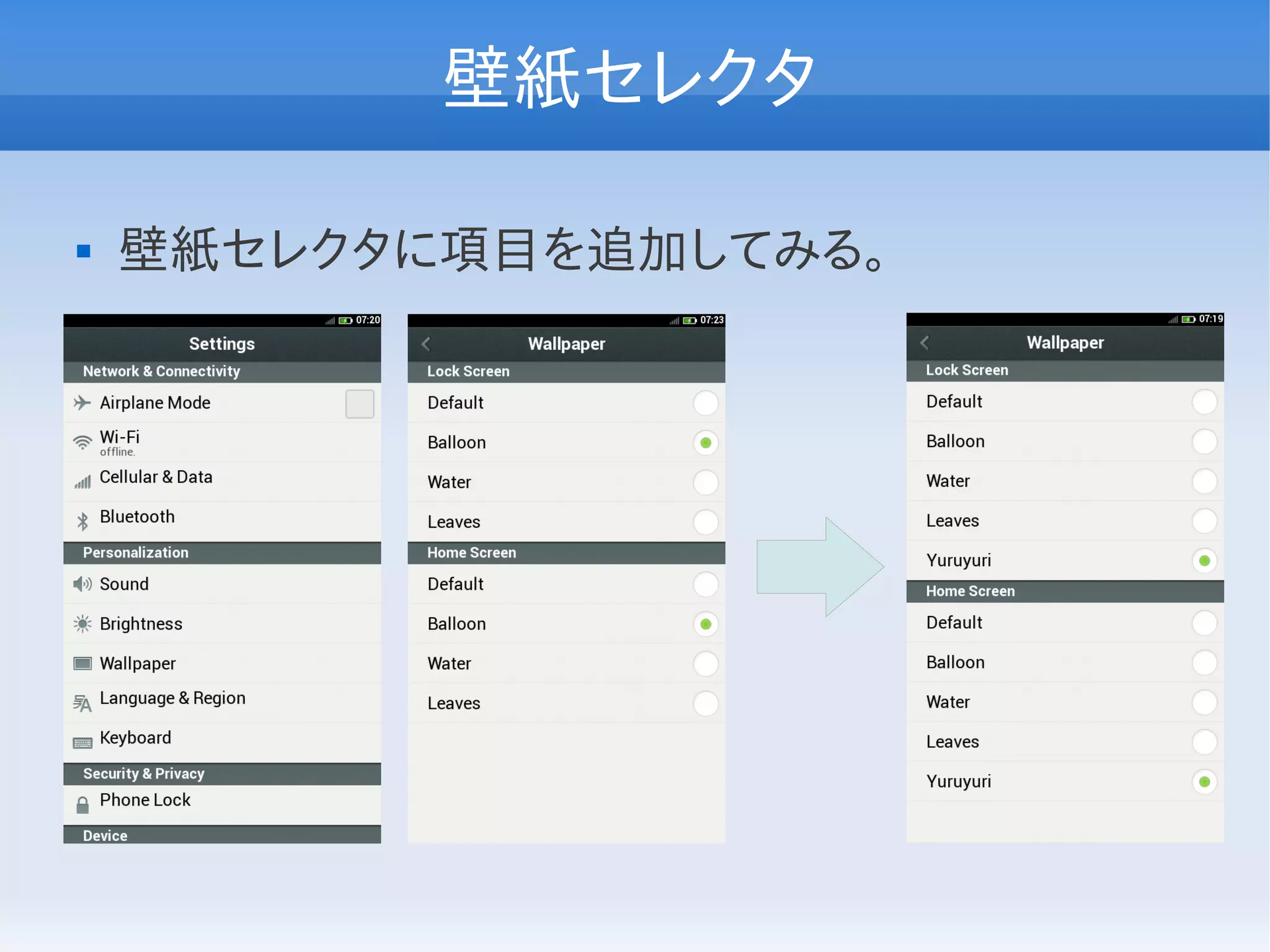
Task: Select Lock Screen Leaves radio in 07:23 screen
Action: (x=706, y=522)
